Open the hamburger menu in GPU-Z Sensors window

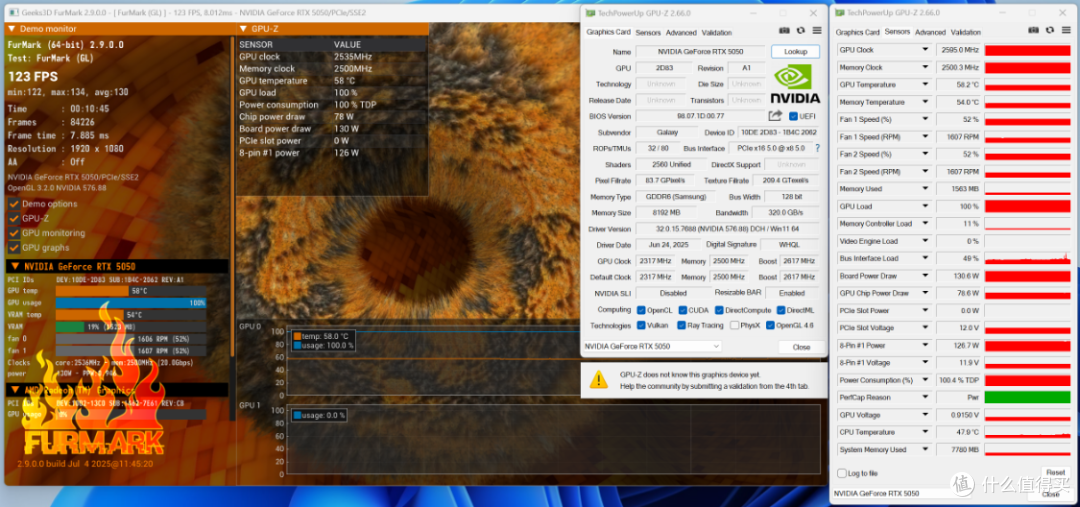pyautogui.click(x=1068, y=31)
